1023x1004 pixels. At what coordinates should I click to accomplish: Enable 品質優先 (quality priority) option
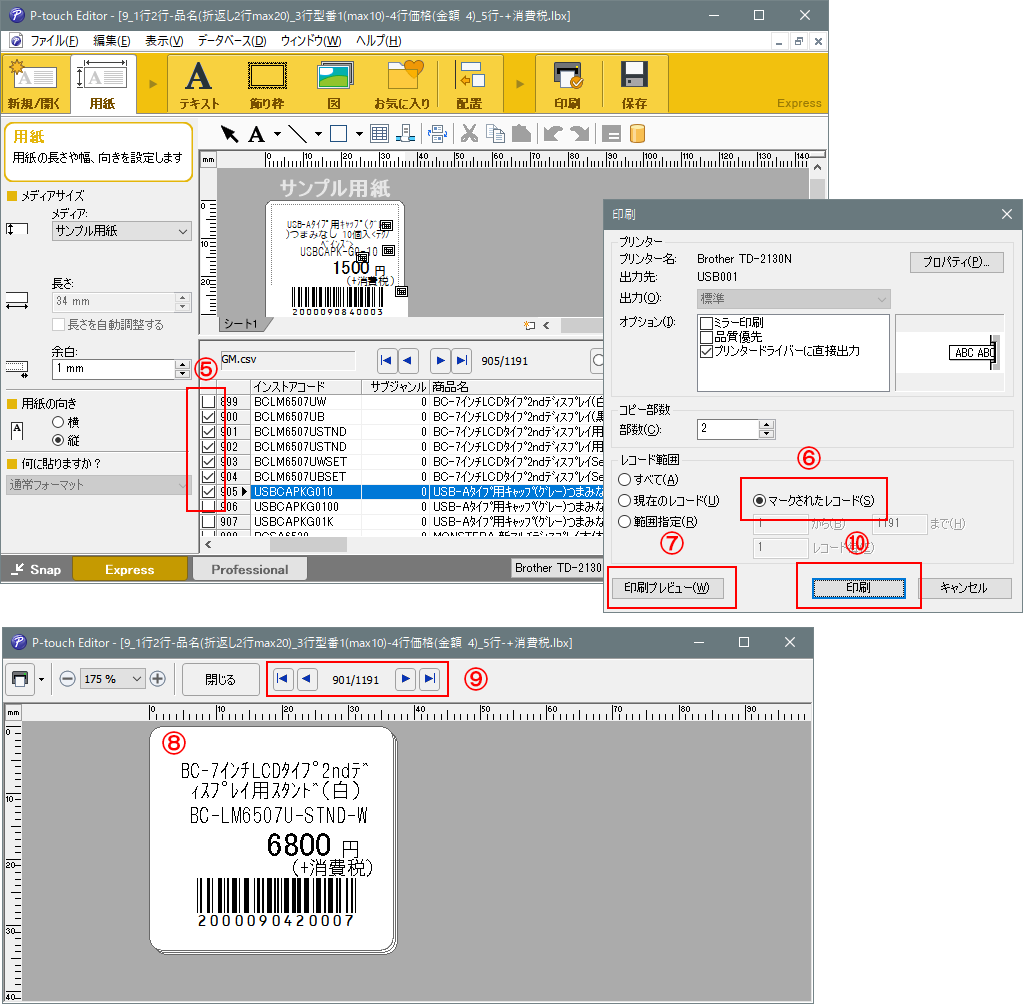pos(705,337)
